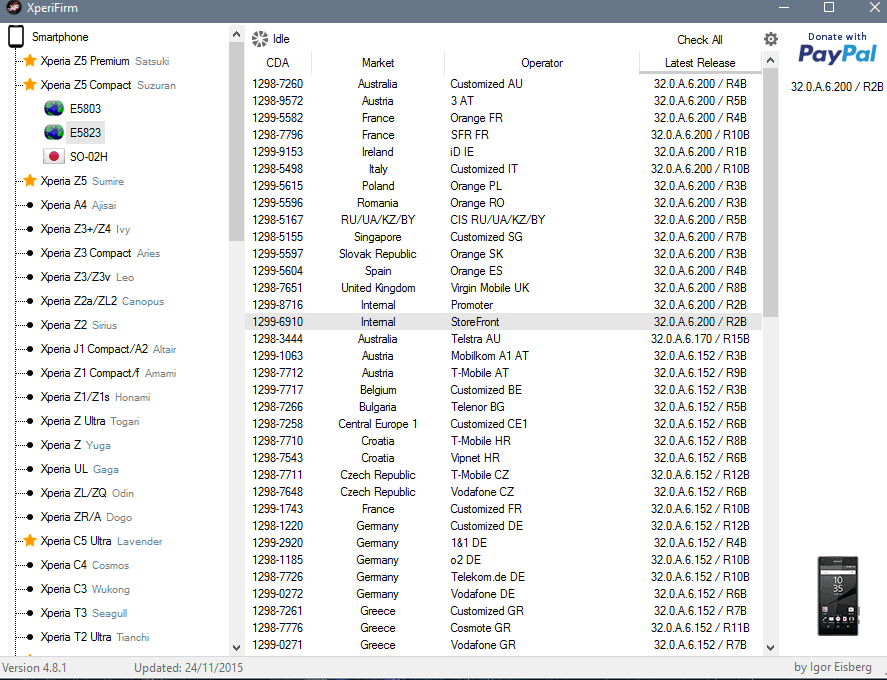Click the Idle status spinner icon
The image size is (887, 680).
[260, 39]
